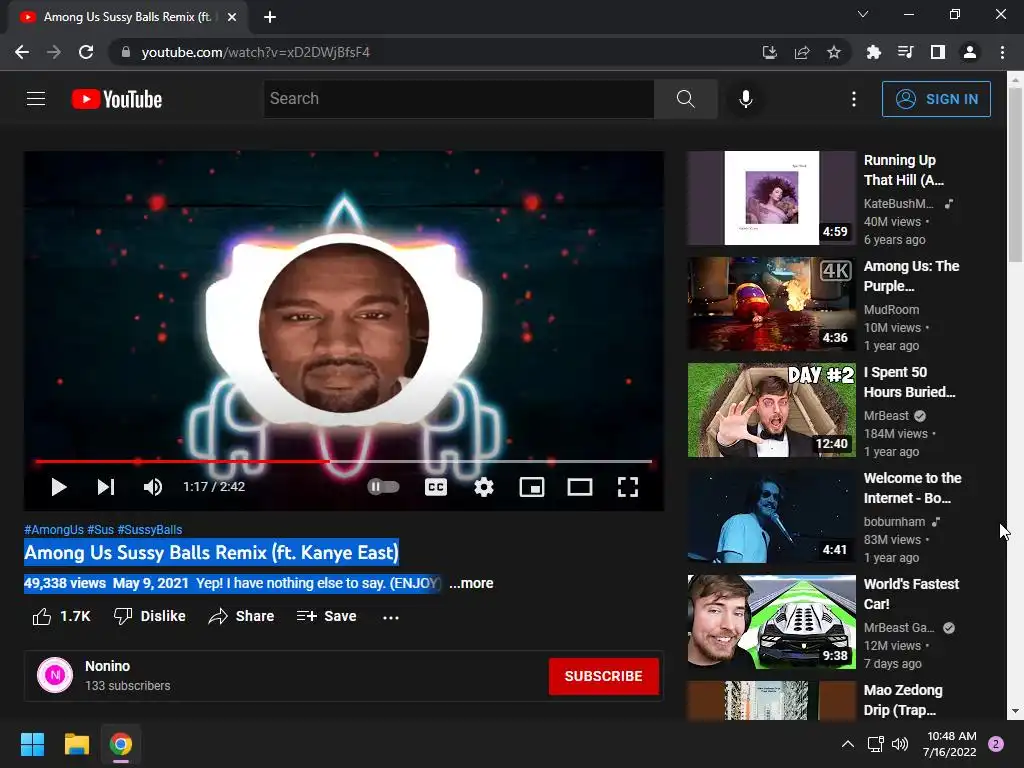Open the taskbar clock and date
This screenshot has height=768, width=1024.
pos(950,744)
